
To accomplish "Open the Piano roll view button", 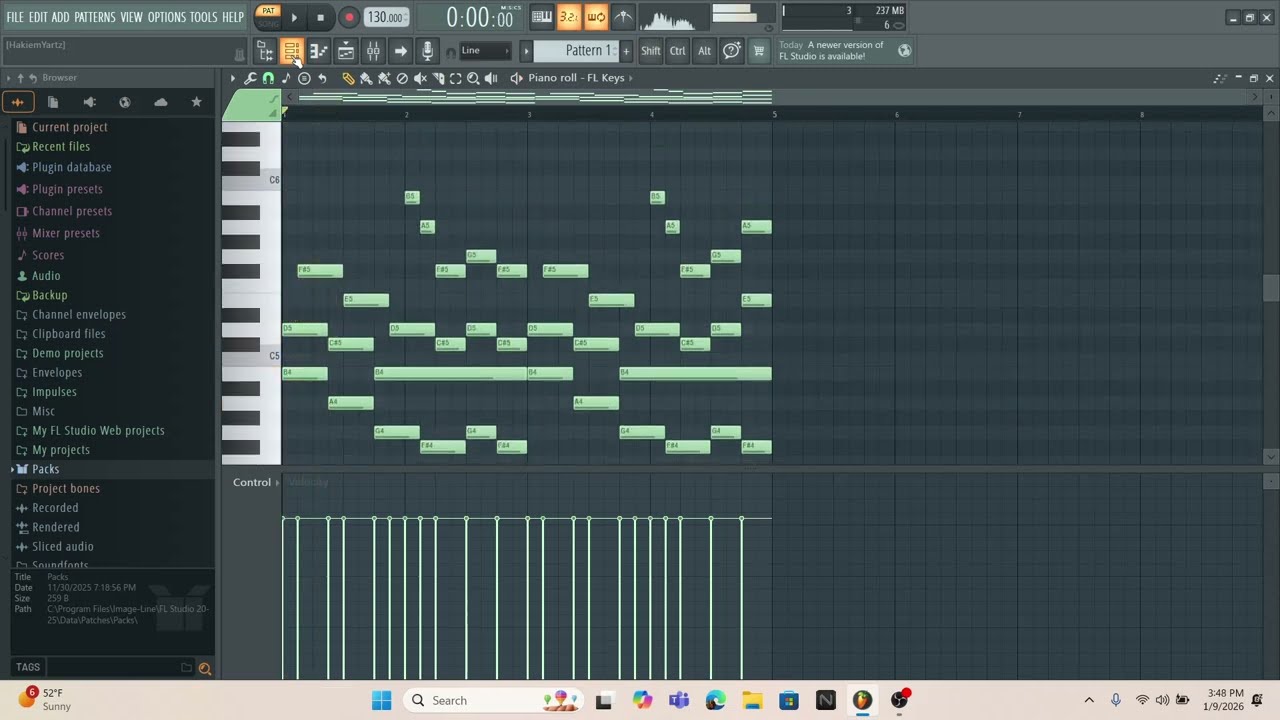I will (x=318, y=51).
